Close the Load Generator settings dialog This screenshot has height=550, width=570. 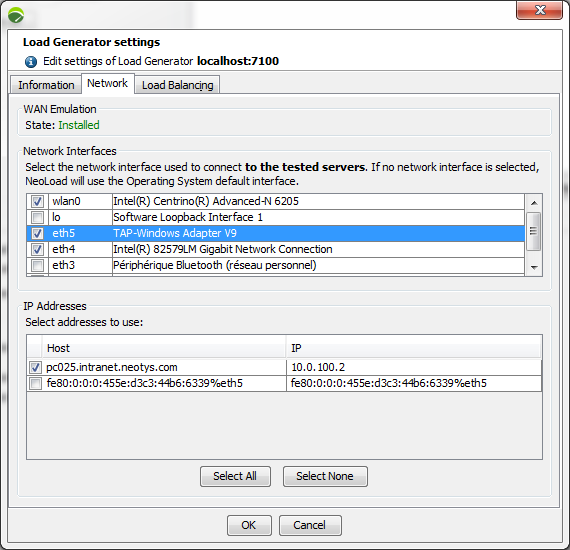pyautogui.click(x=539, y=10)
